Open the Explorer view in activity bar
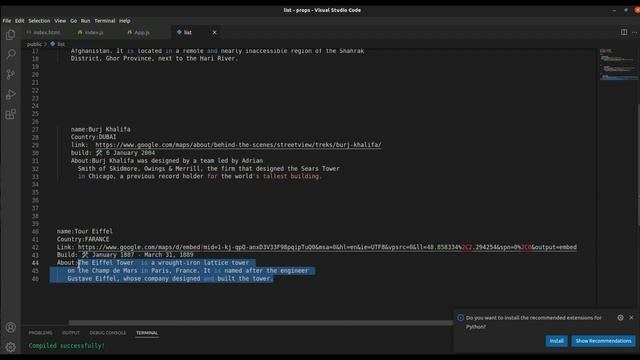This screenshot has width=640, height=360. (11, 35)
